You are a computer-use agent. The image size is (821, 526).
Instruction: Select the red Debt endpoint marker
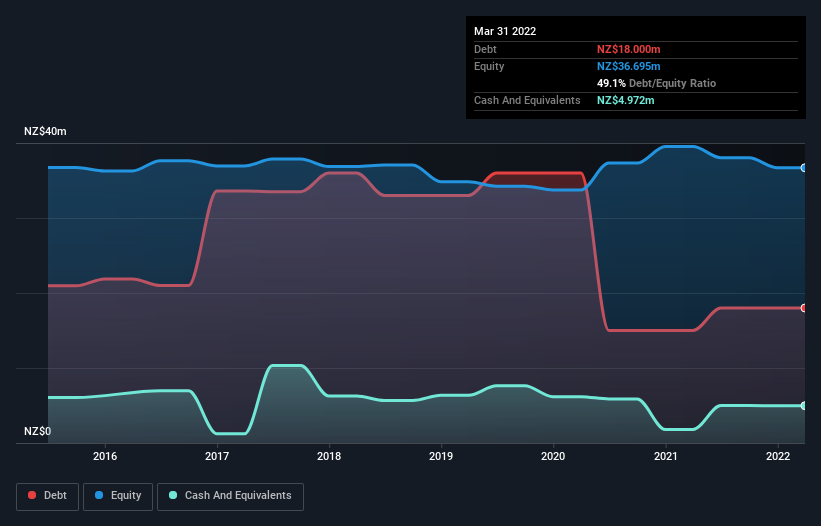(x=804, y=308)
